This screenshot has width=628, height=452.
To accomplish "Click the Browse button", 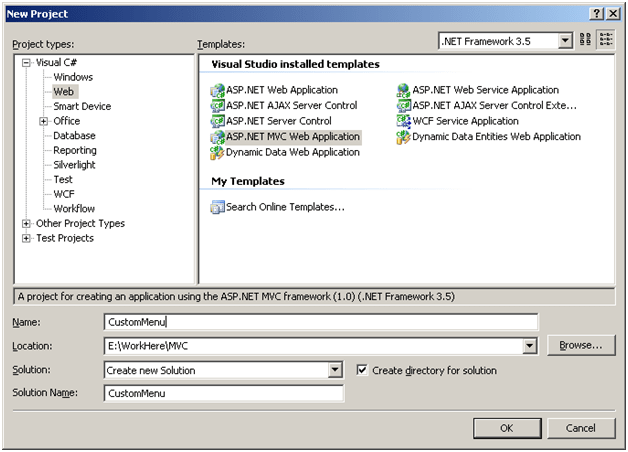I will click(x=580, y=346).
